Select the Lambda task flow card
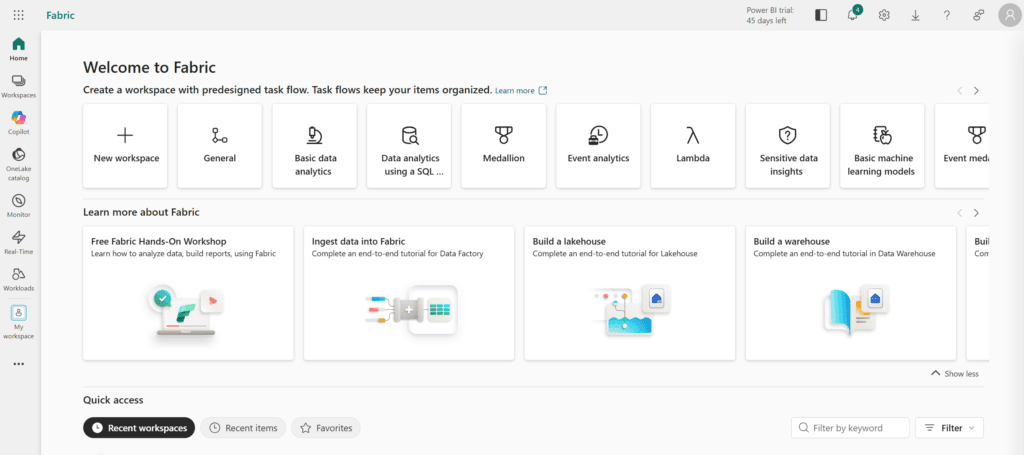Image resolution: width=1024 pixels, height=455 pixels. point(693,146)
